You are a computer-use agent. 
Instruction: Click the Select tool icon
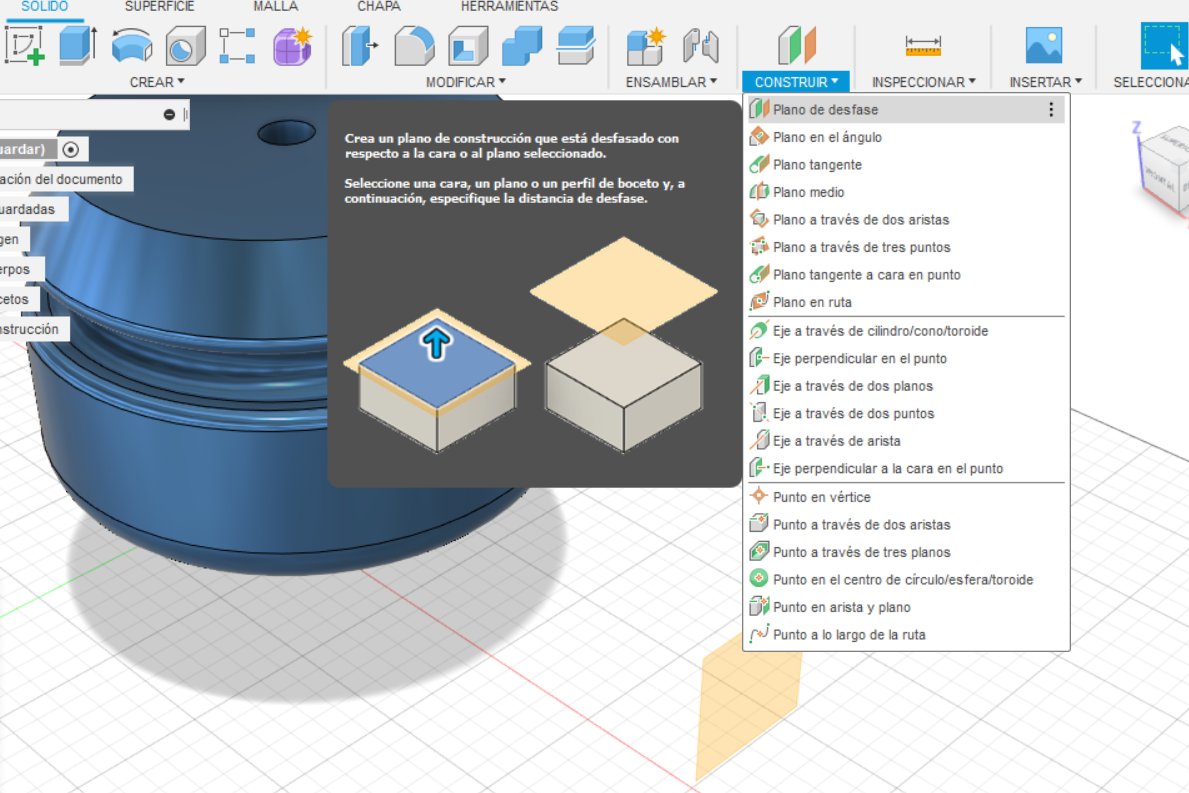(1165, 45)
